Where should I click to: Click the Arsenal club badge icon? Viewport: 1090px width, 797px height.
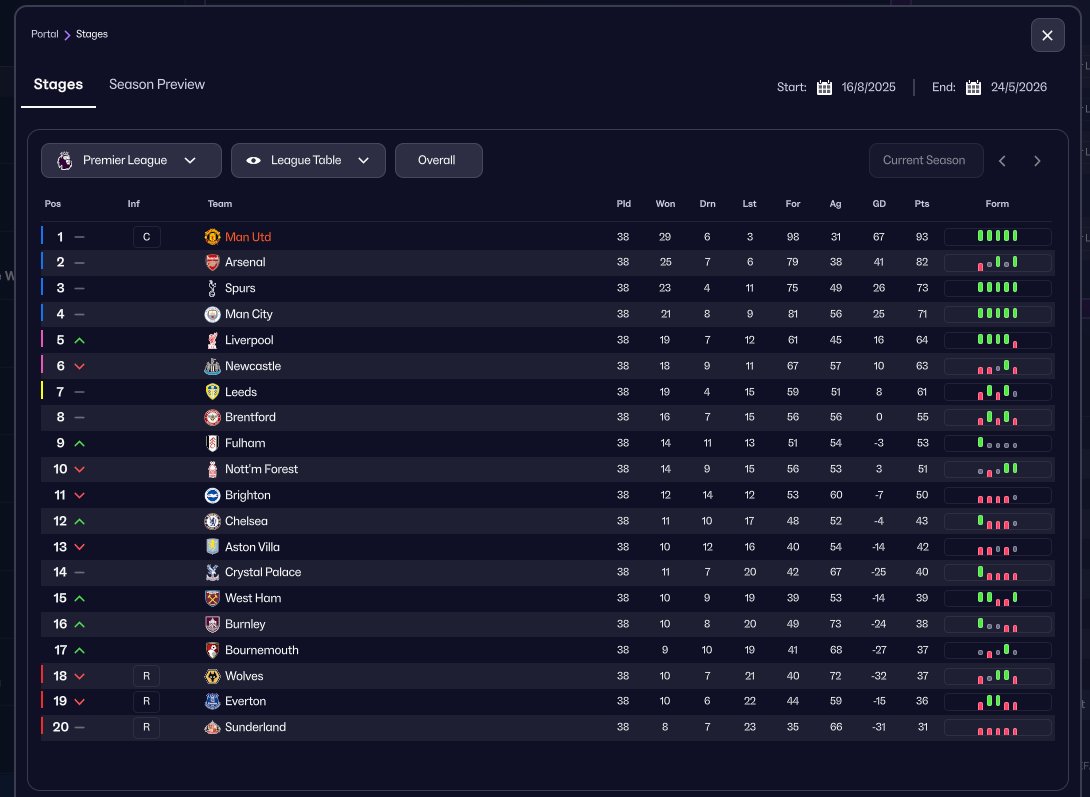click(x=212, y=263)
